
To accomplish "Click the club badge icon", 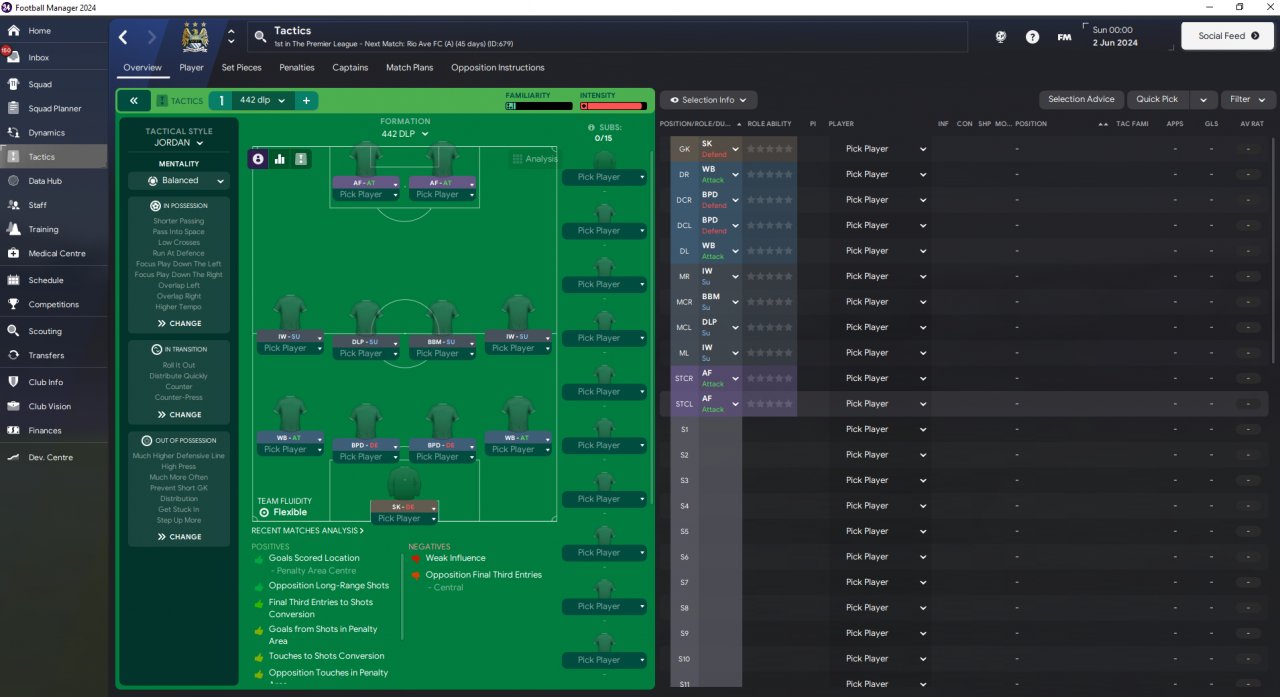I will [194, 37].
